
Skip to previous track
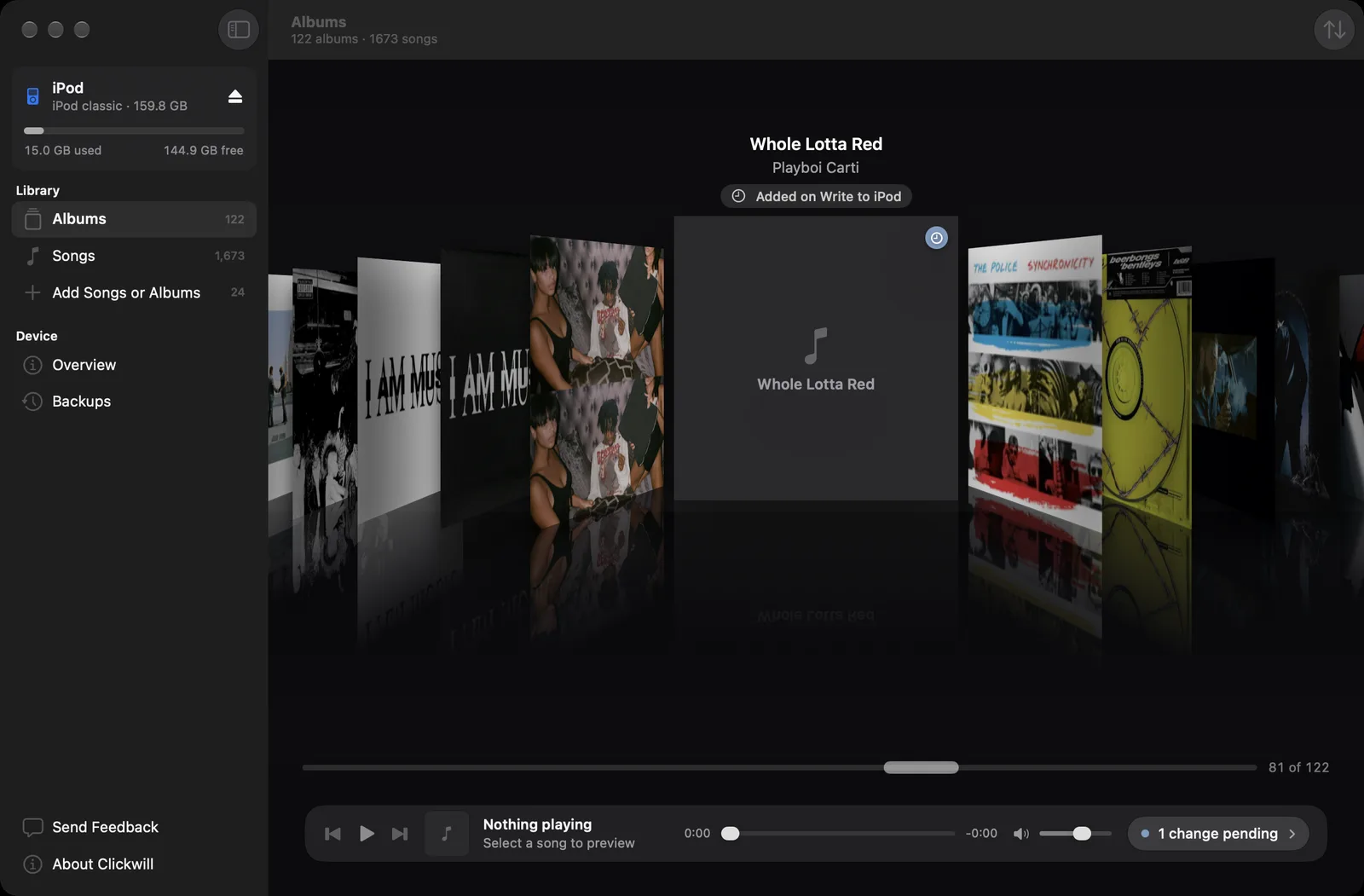click(x=332, y=834)
